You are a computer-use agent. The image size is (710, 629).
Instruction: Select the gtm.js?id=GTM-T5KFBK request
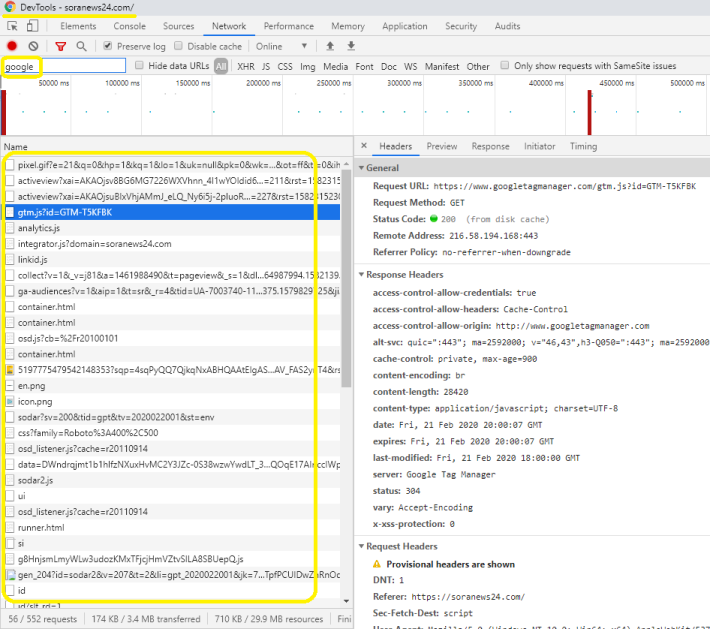point(172,212)
